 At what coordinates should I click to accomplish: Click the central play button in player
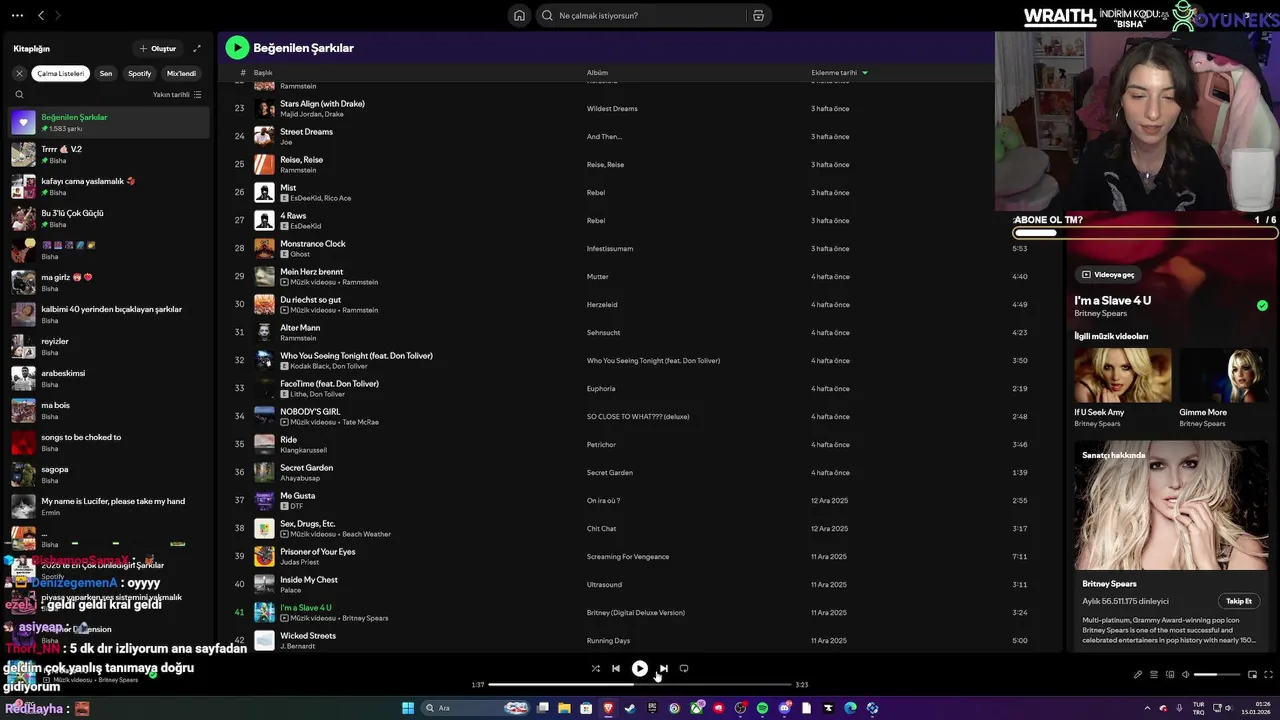click(639, 668)
